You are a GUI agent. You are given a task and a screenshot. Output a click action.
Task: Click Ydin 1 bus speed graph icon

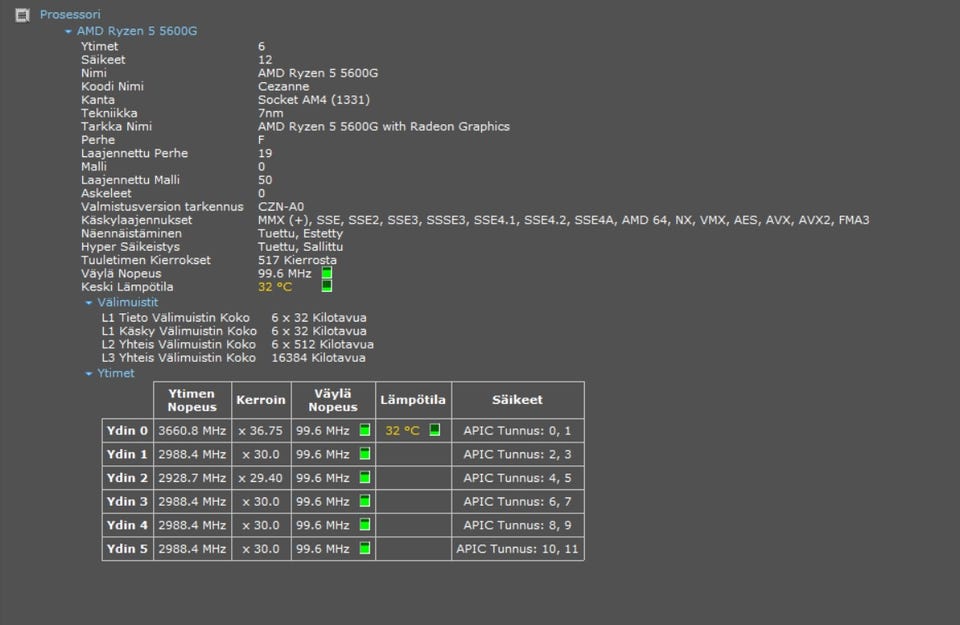pyautogui.click(x=365, y=454)
